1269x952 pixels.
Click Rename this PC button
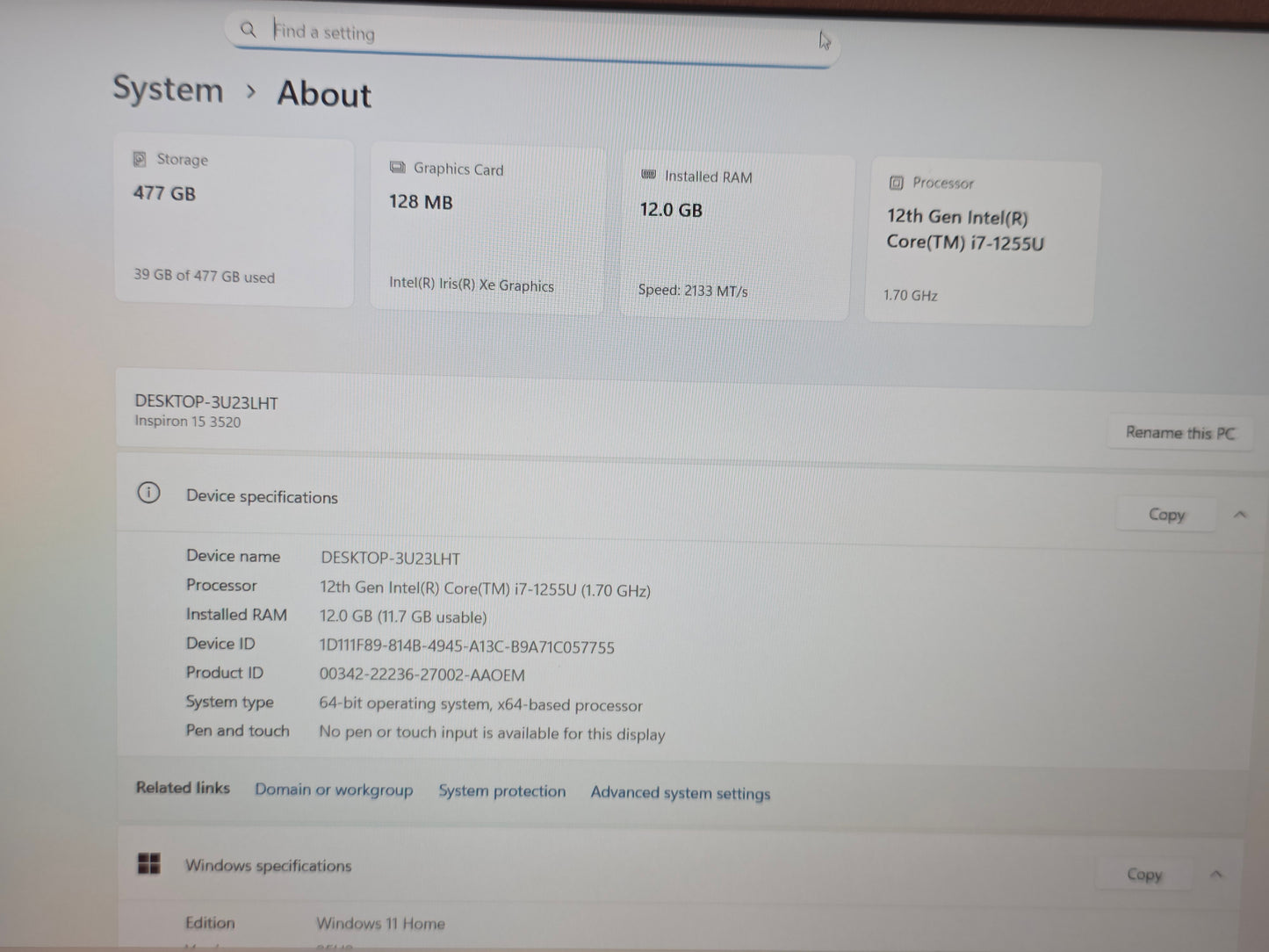[1179, 432]
